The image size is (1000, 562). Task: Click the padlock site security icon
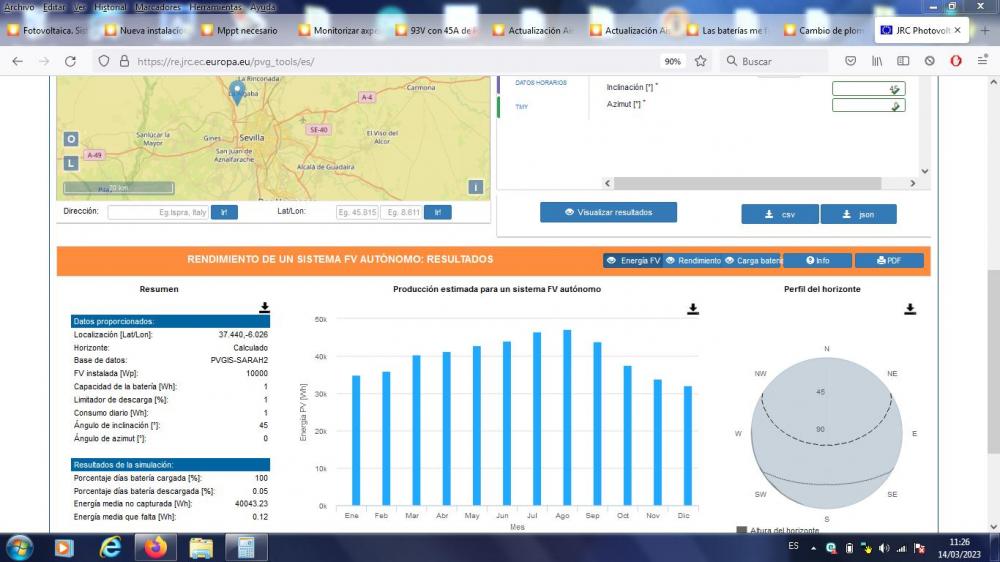tap(124, 61)
